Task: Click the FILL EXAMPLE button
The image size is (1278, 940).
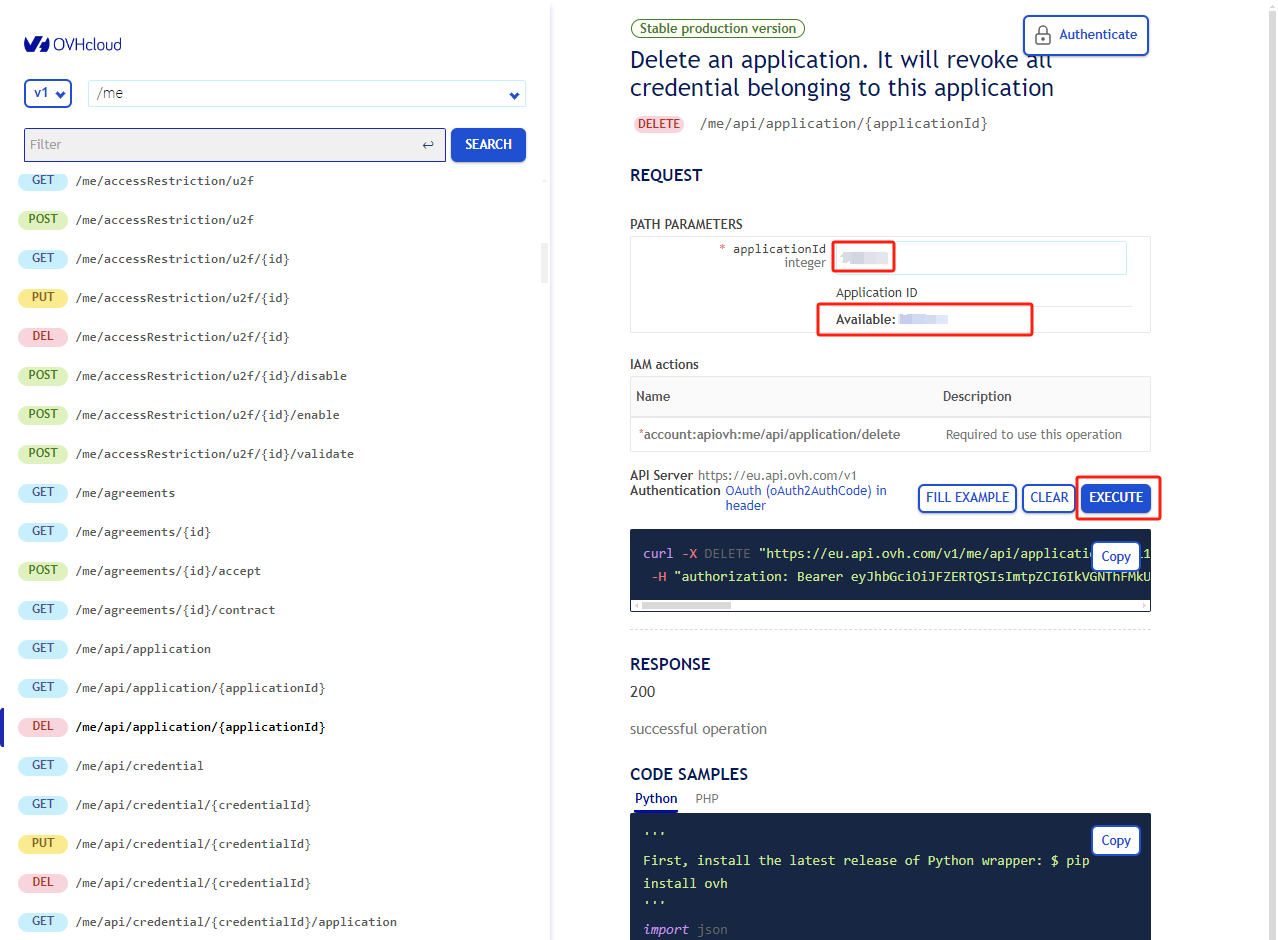Action: 967,498
